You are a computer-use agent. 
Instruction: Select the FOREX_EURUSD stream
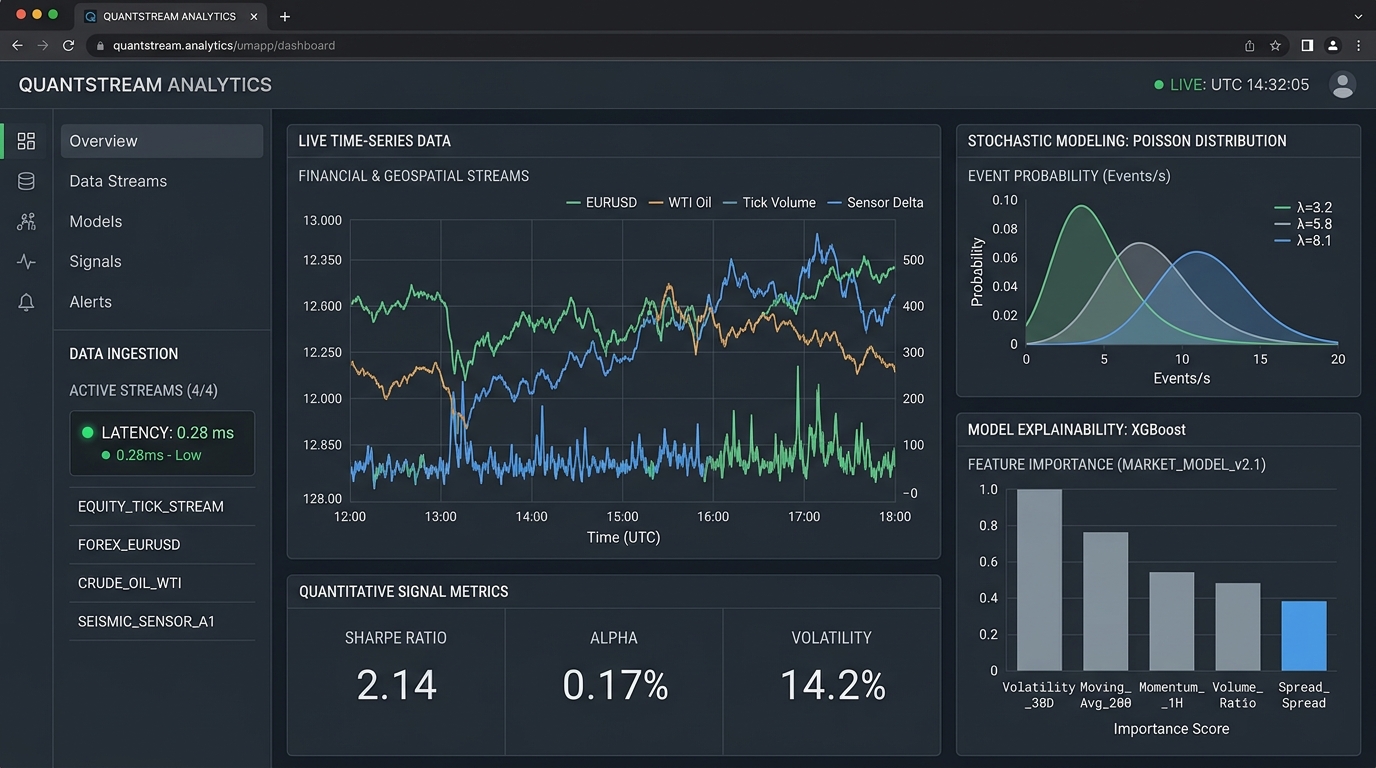click(162, 545)
